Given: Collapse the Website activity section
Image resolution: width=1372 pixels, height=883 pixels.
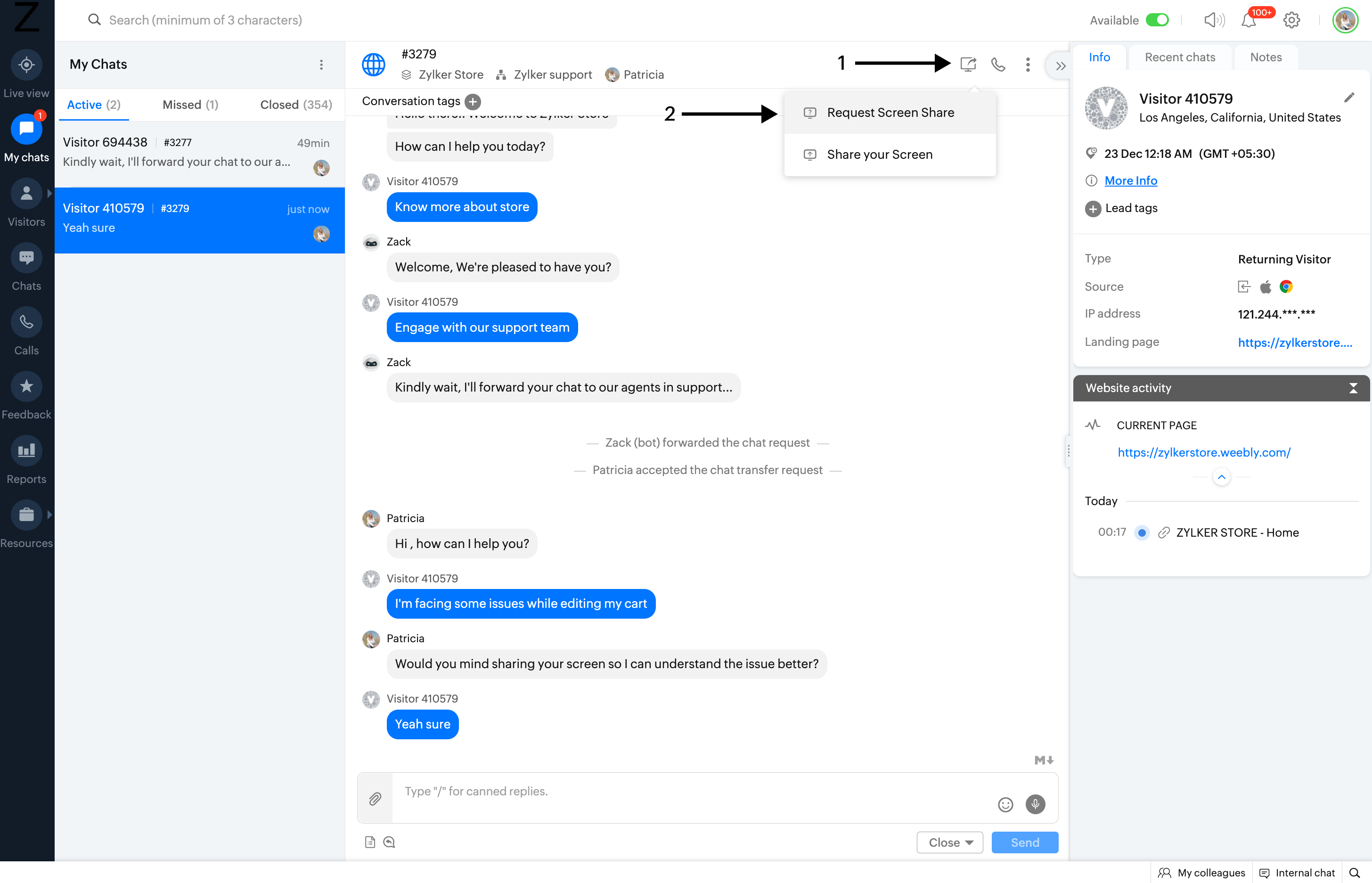Looking at the screenshot, I should click(1353, 388).
